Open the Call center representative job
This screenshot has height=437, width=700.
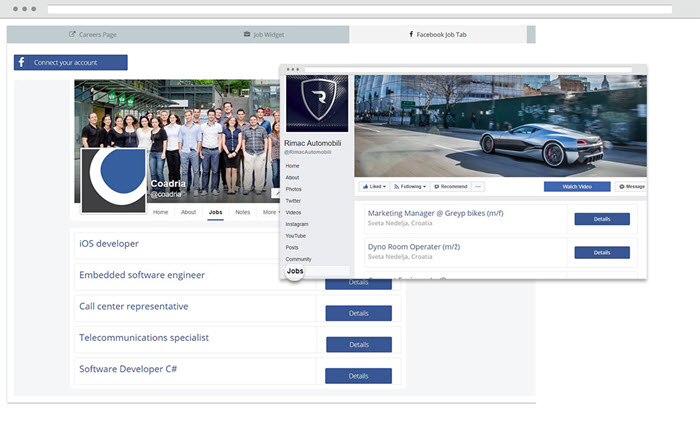point(133,306)
